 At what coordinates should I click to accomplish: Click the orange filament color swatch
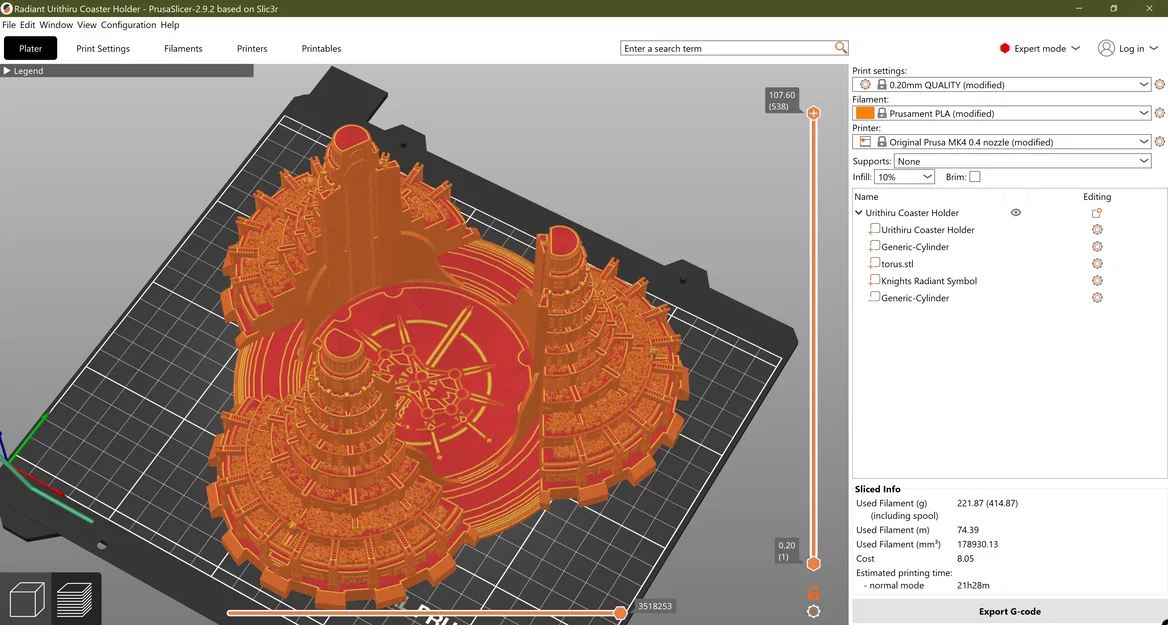pos(865,113)
